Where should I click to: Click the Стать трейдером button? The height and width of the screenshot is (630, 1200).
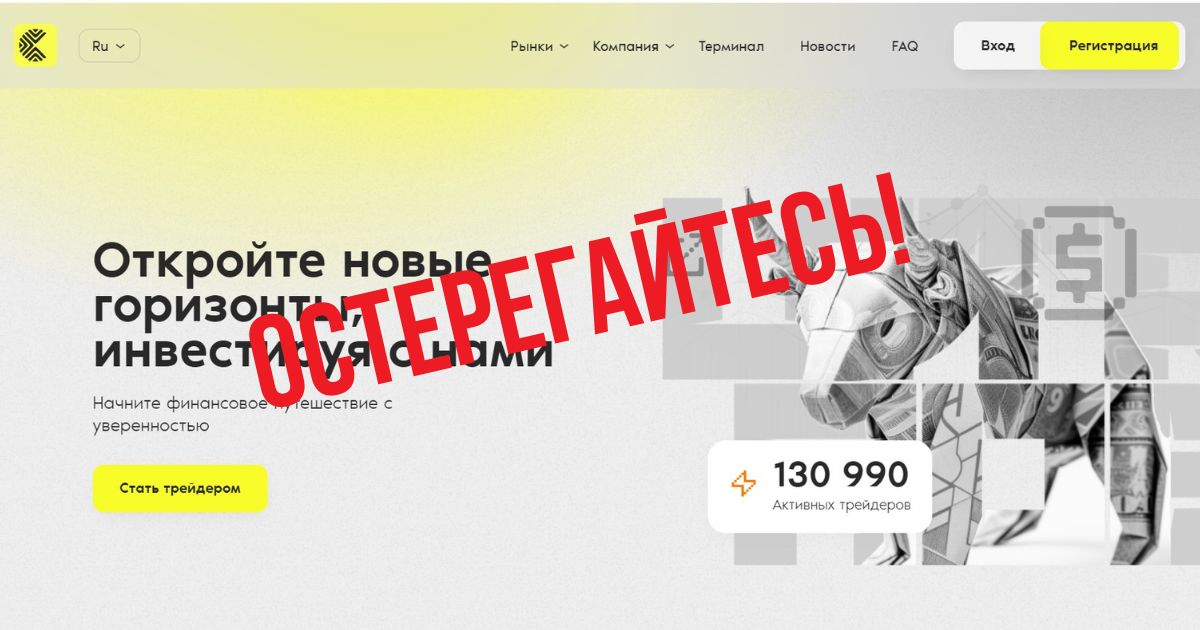(180, 489)
